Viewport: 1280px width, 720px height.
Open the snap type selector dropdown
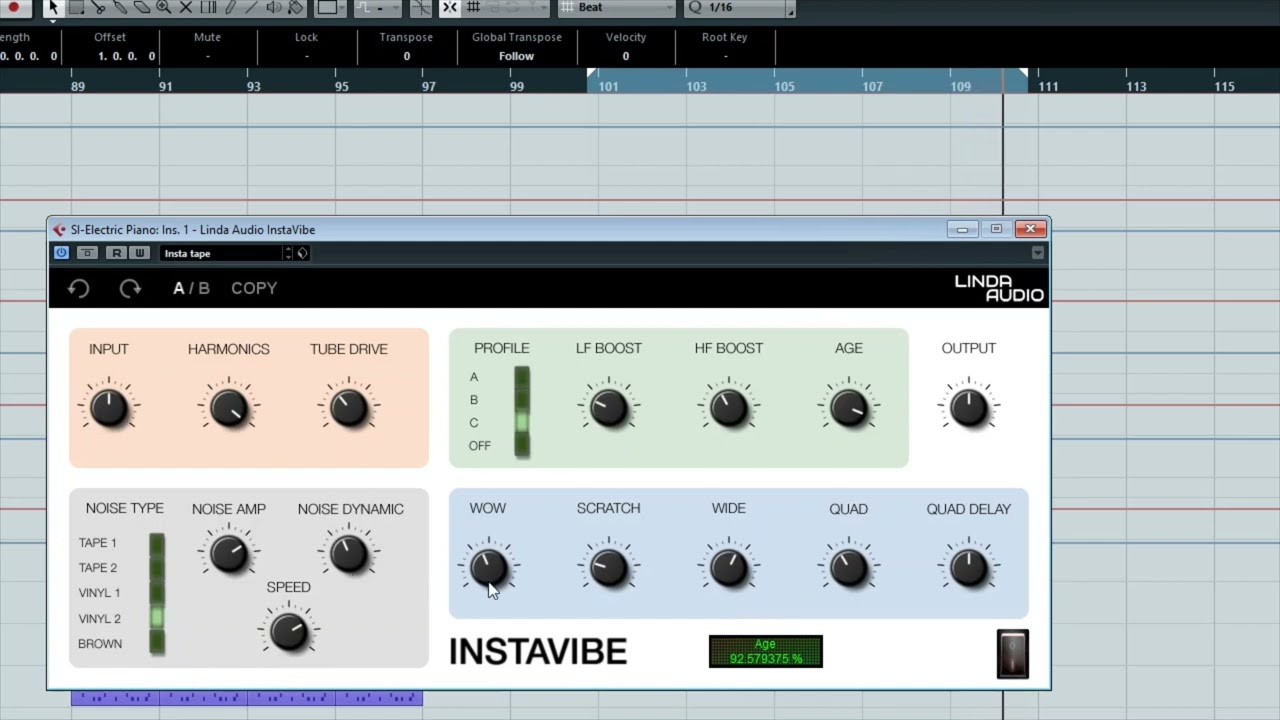[x=377, y=7]
